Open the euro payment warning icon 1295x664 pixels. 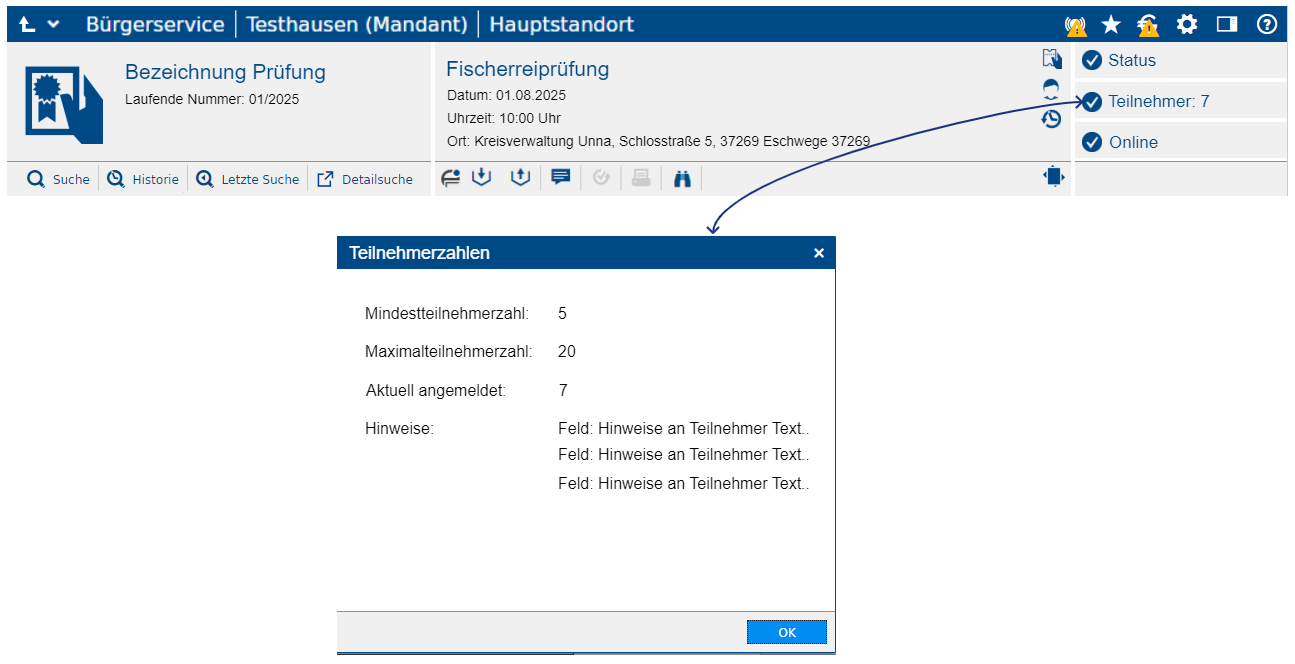coord(1148,25)
